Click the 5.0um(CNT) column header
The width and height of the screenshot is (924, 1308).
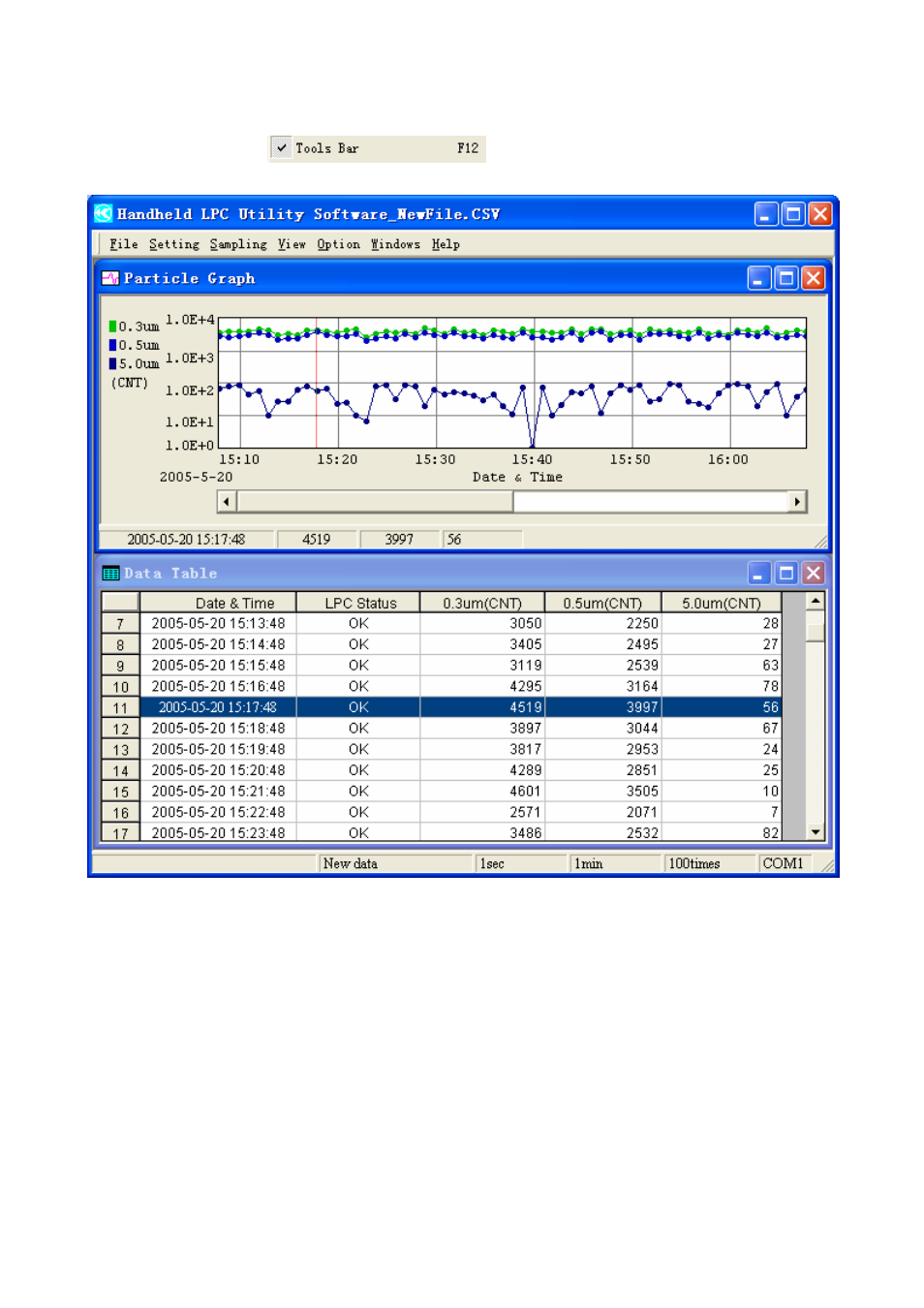(x=722, y=603)
